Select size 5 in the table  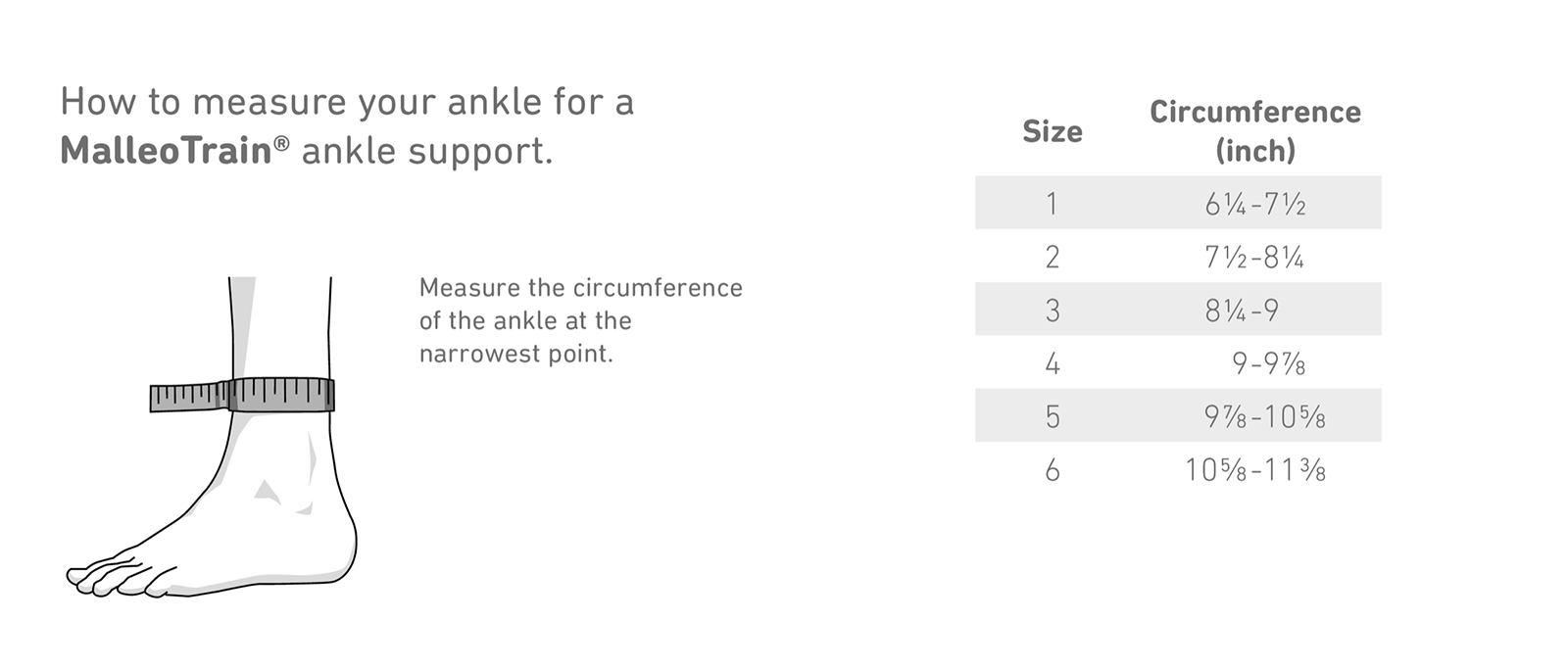1052,417
